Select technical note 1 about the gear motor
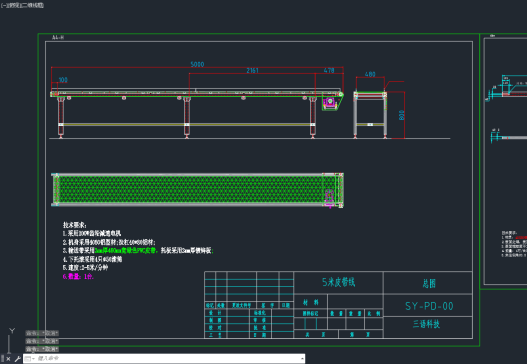Image resolution: width=527 pixels, height=364 pixels. click(92, 233)
